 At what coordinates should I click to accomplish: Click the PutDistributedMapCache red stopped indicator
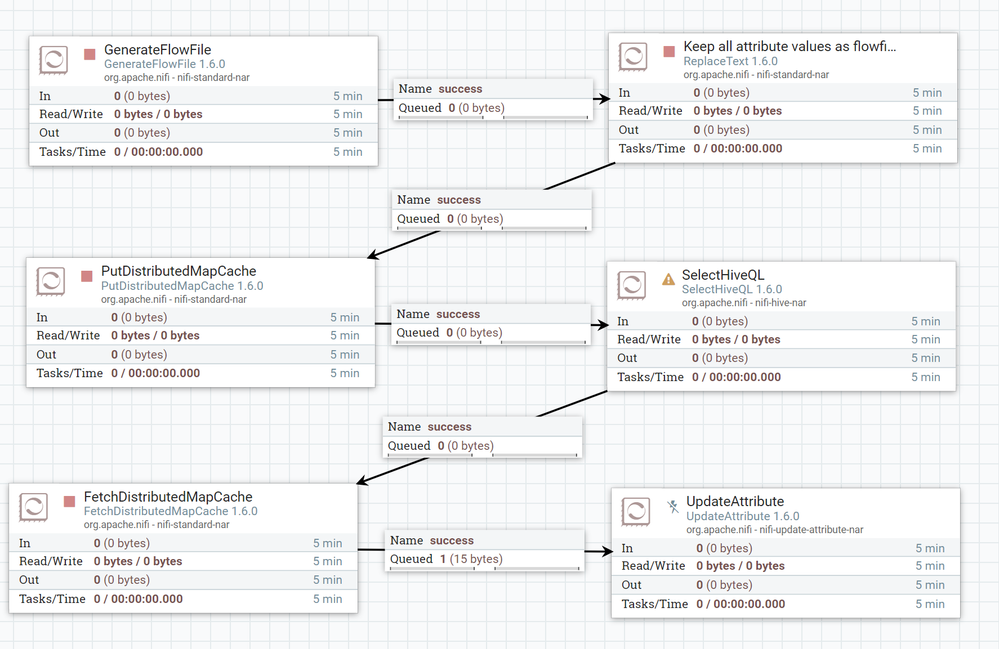(87, 274)
